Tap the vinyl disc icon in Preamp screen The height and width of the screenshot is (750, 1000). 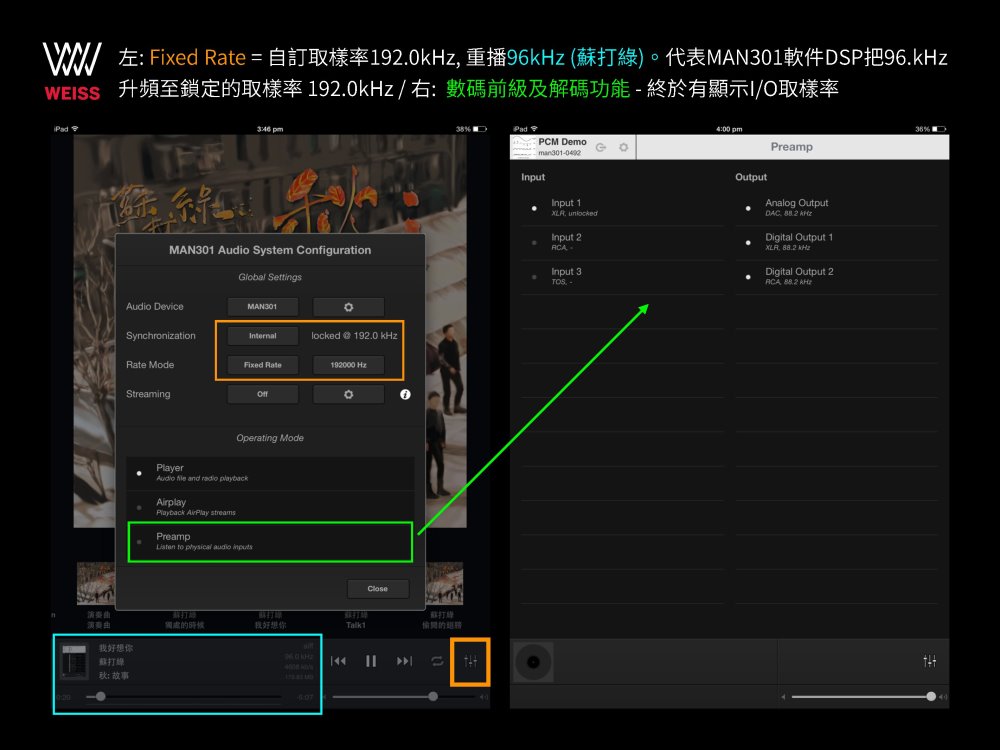click(x=533, y=662)
